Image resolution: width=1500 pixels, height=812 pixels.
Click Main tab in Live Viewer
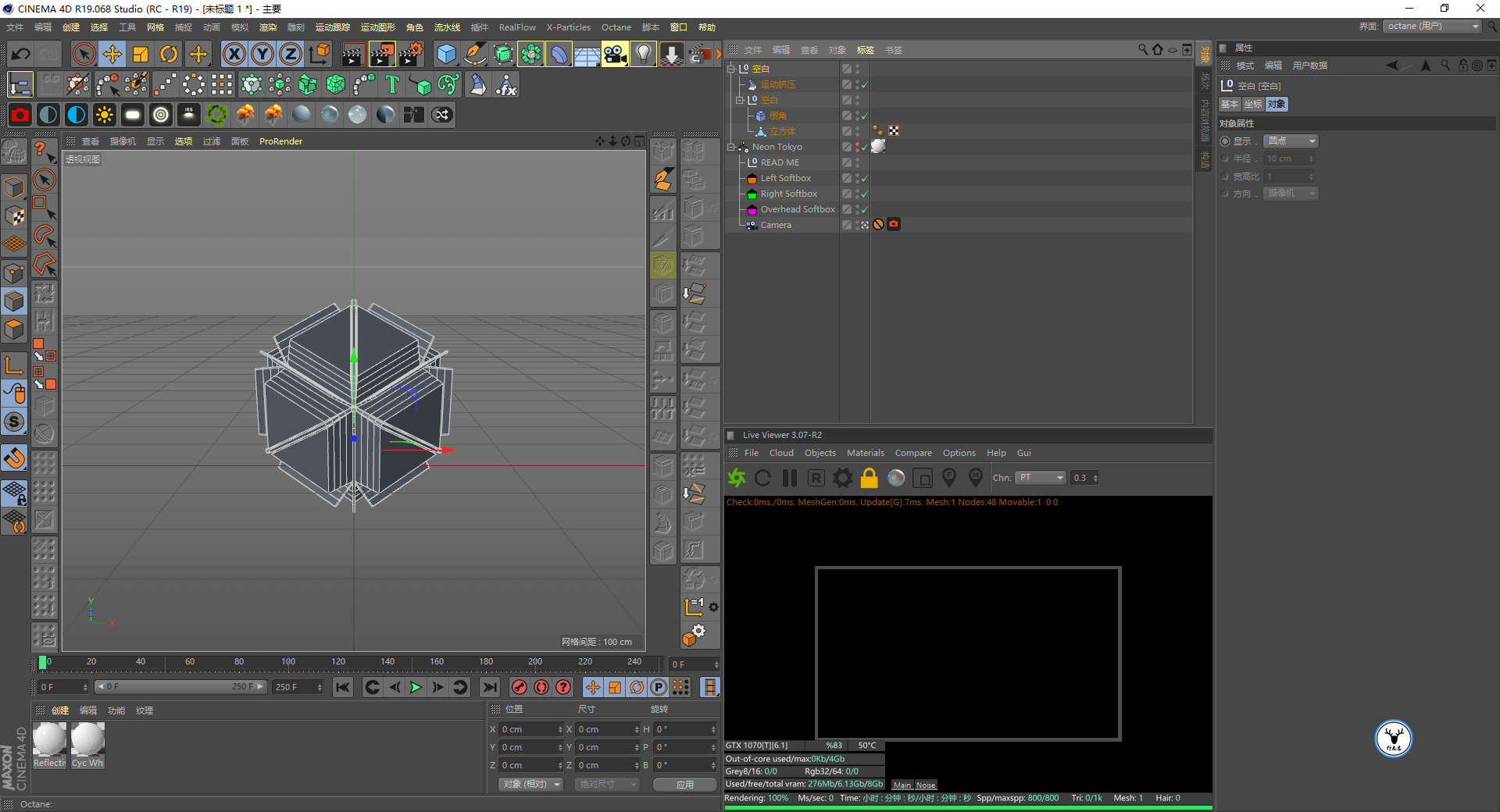click(x=902, y=785)
